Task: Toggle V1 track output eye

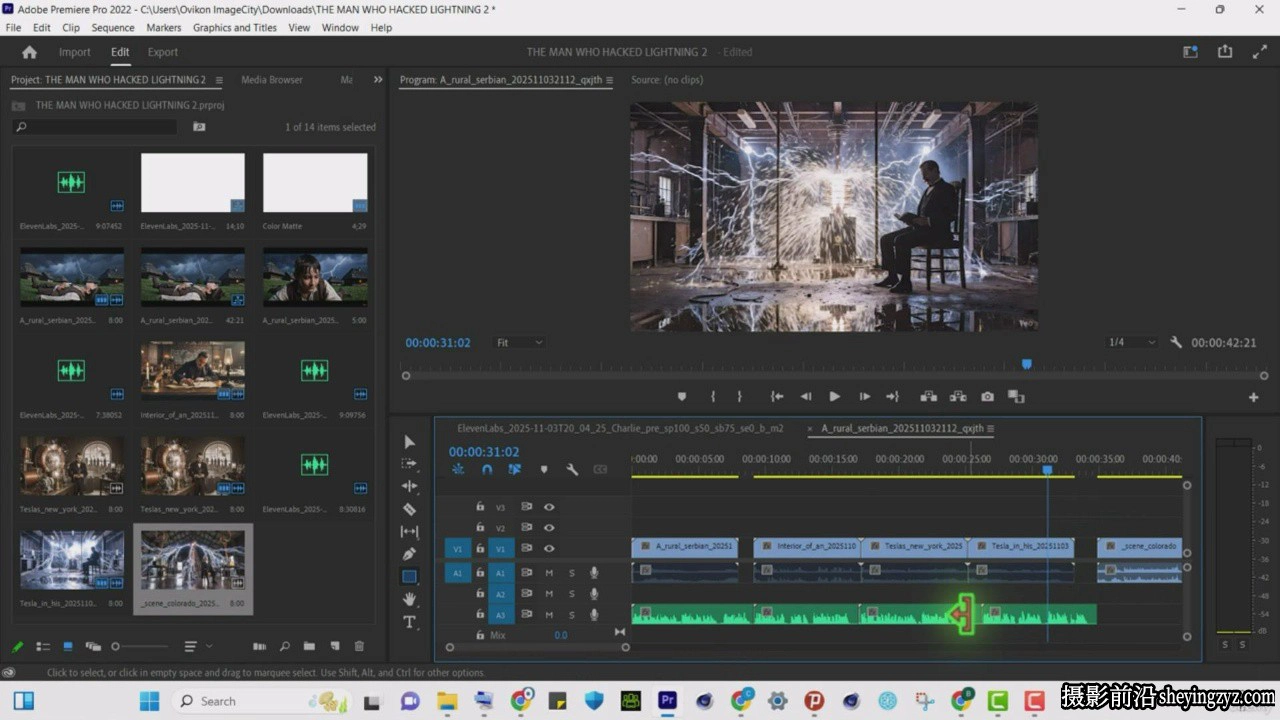Action: [549, 548]
